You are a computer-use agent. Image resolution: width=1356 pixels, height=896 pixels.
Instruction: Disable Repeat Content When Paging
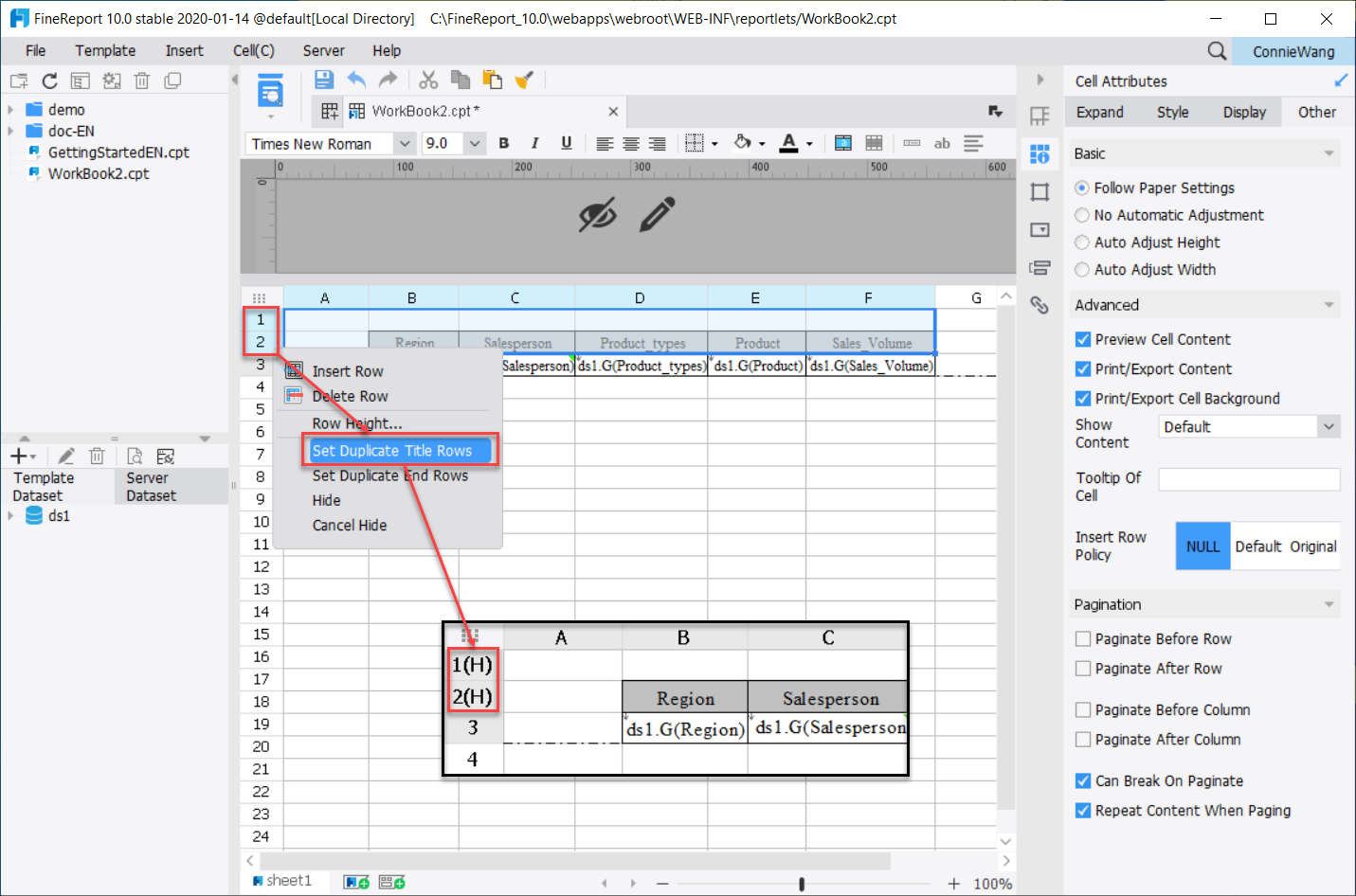coord(1083,811)
